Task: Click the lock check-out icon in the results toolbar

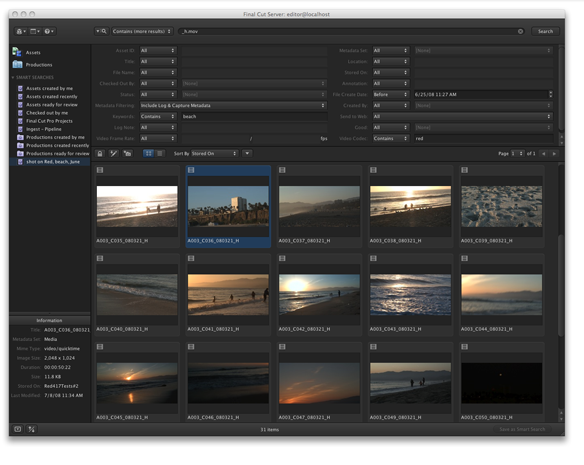Action: click(100, 154)
